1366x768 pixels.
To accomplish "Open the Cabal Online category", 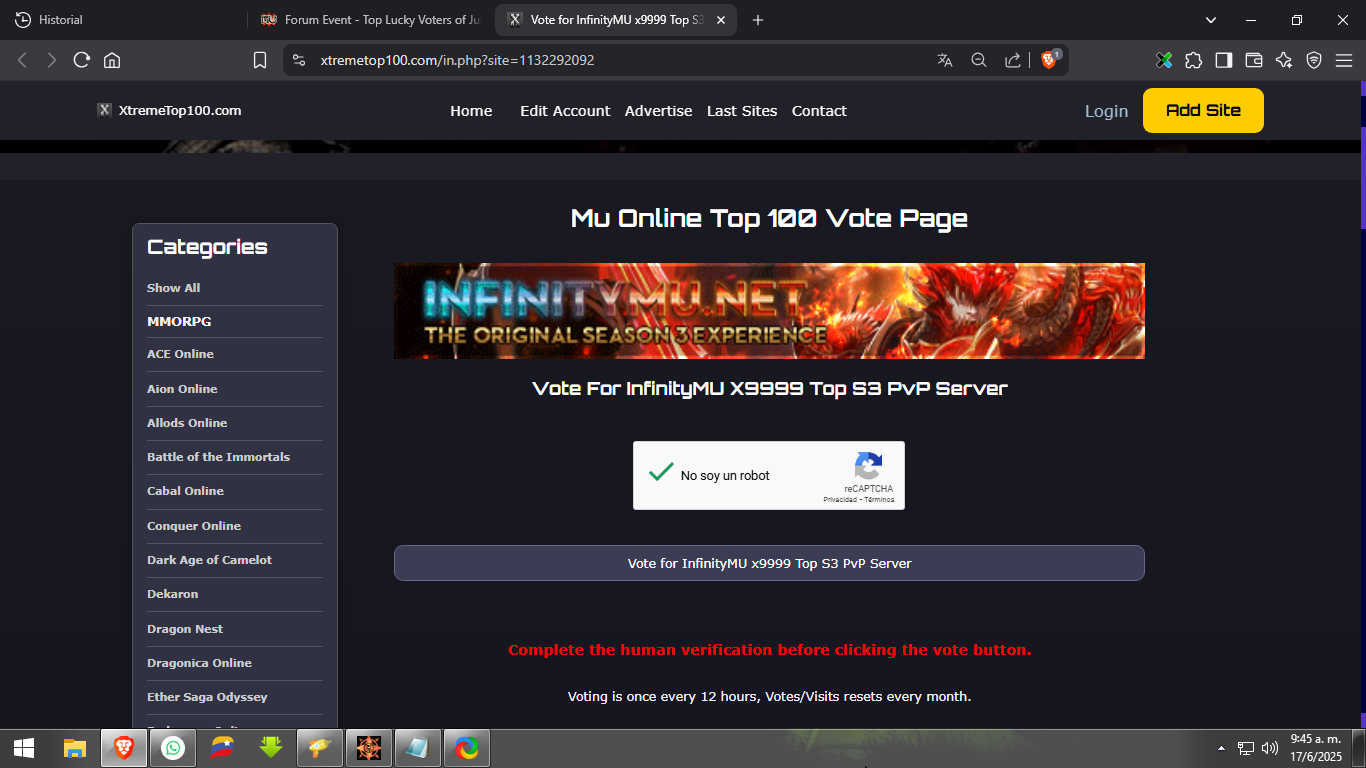I will [185, 491].
